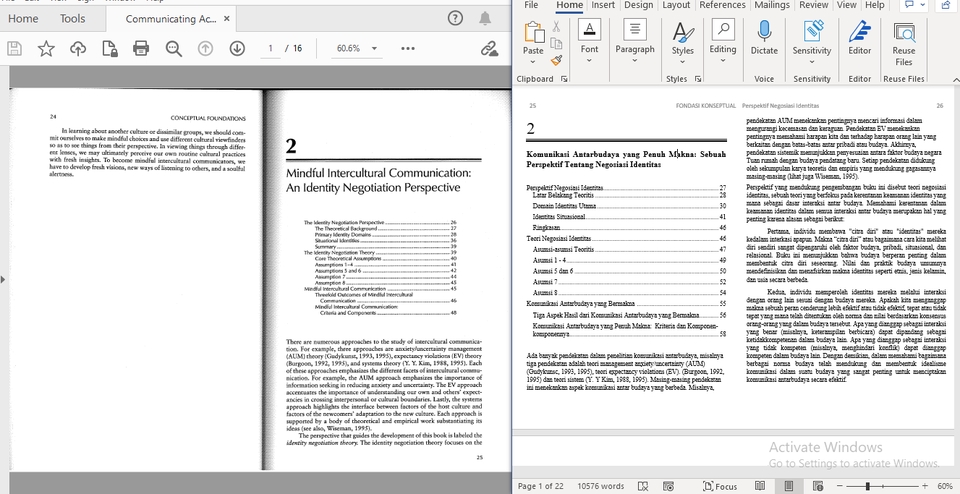Screen dimensions: 960x494
Task: Switch to Review tab in Word
Action: click(813, 5)
